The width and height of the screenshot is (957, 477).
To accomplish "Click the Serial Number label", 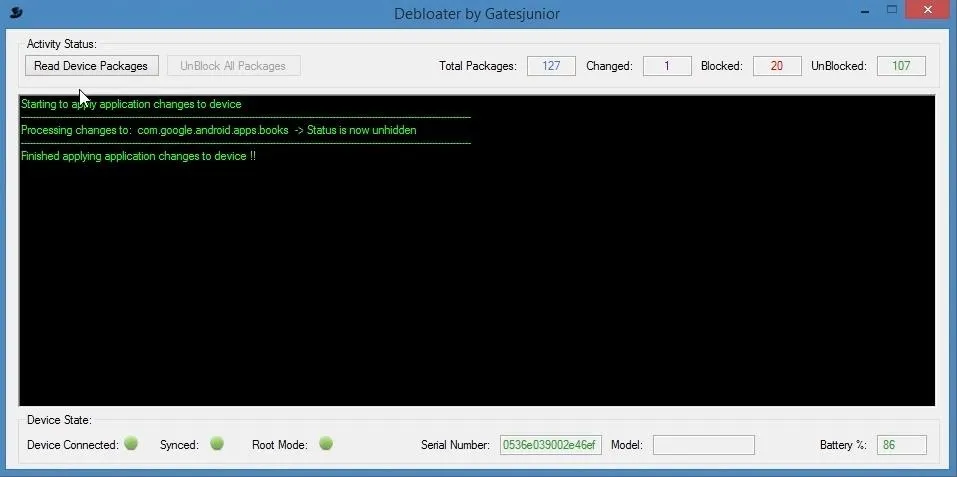I will point(455,445).
